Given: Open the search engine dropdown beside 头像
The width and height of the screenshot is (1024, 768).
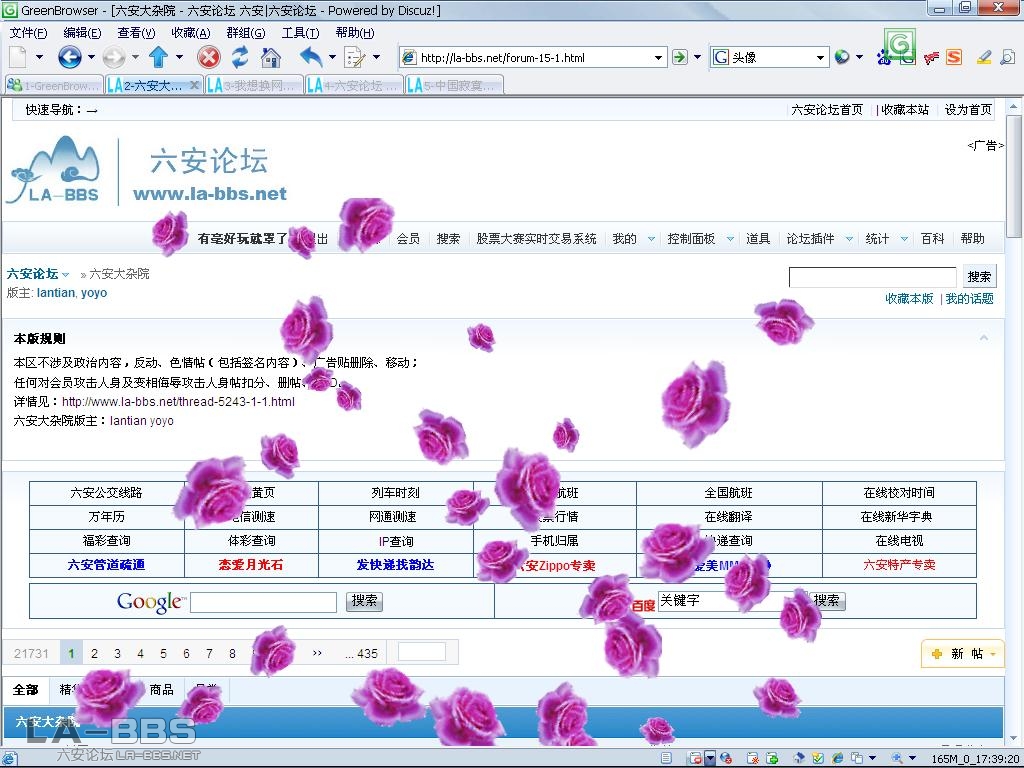Looking at the screenshot, I should [x=821, y=57].
